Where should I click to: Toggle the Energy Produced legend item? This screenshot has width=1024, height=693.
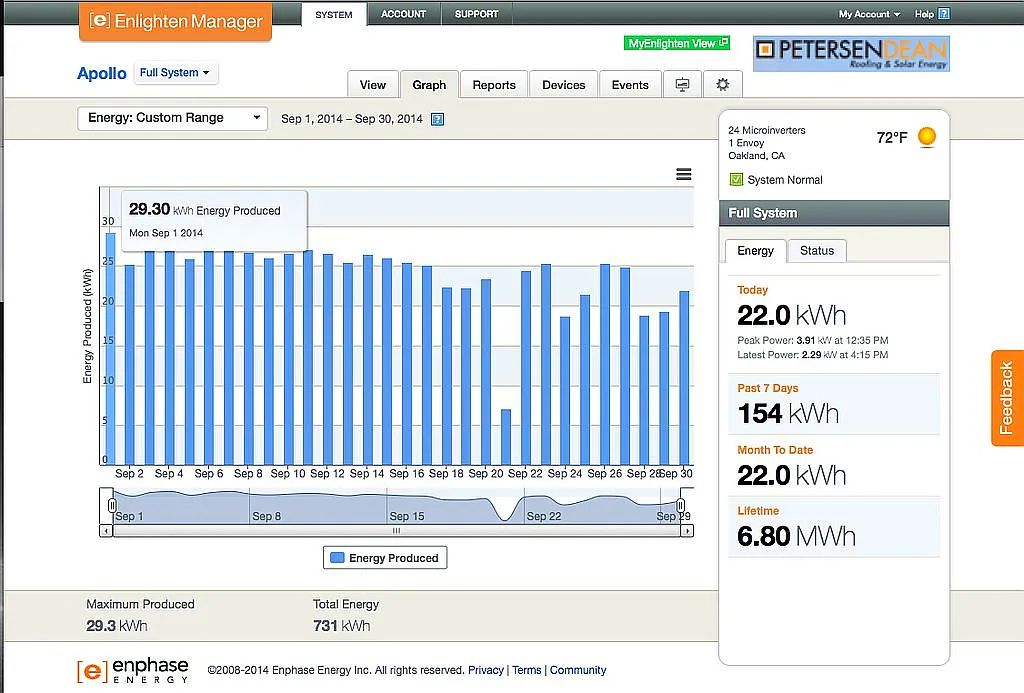pos(385,558)
